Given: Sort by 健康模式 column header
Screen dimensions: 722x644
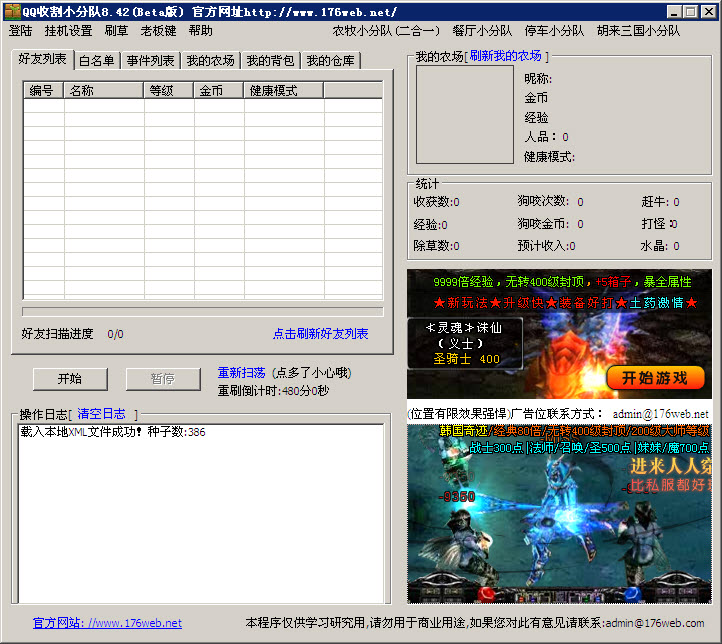Looking at the screenshot, I should point(283,90).
